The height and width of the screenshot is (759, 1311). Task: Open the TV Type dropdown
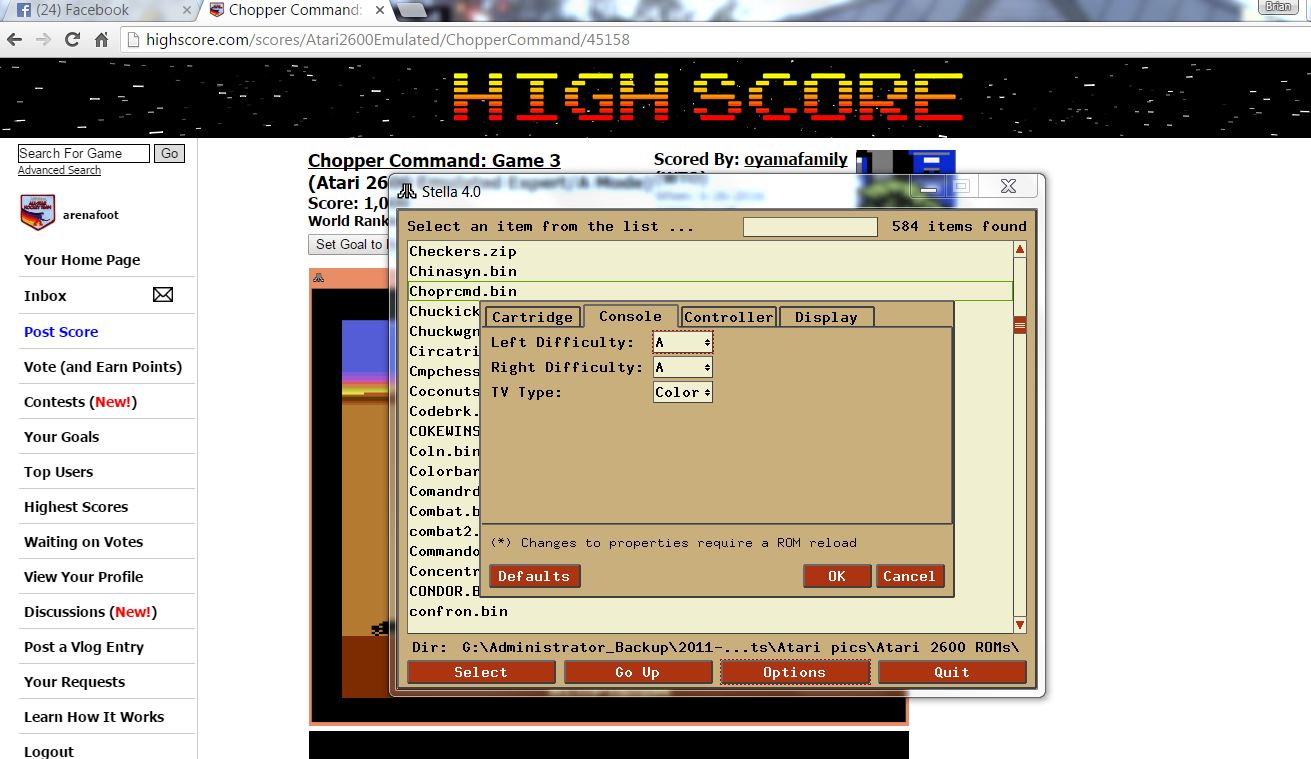tap(683, 392)
